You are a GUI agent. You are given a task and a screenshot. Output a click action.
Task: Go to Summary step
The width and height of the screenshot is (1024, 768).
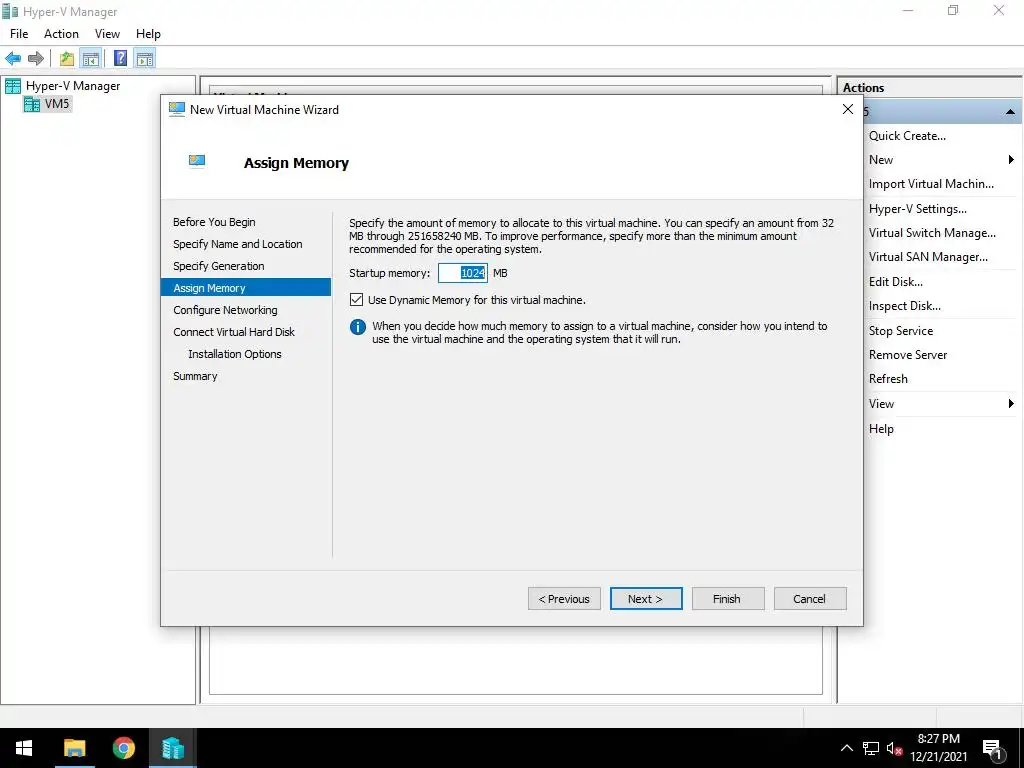point(195,376)
